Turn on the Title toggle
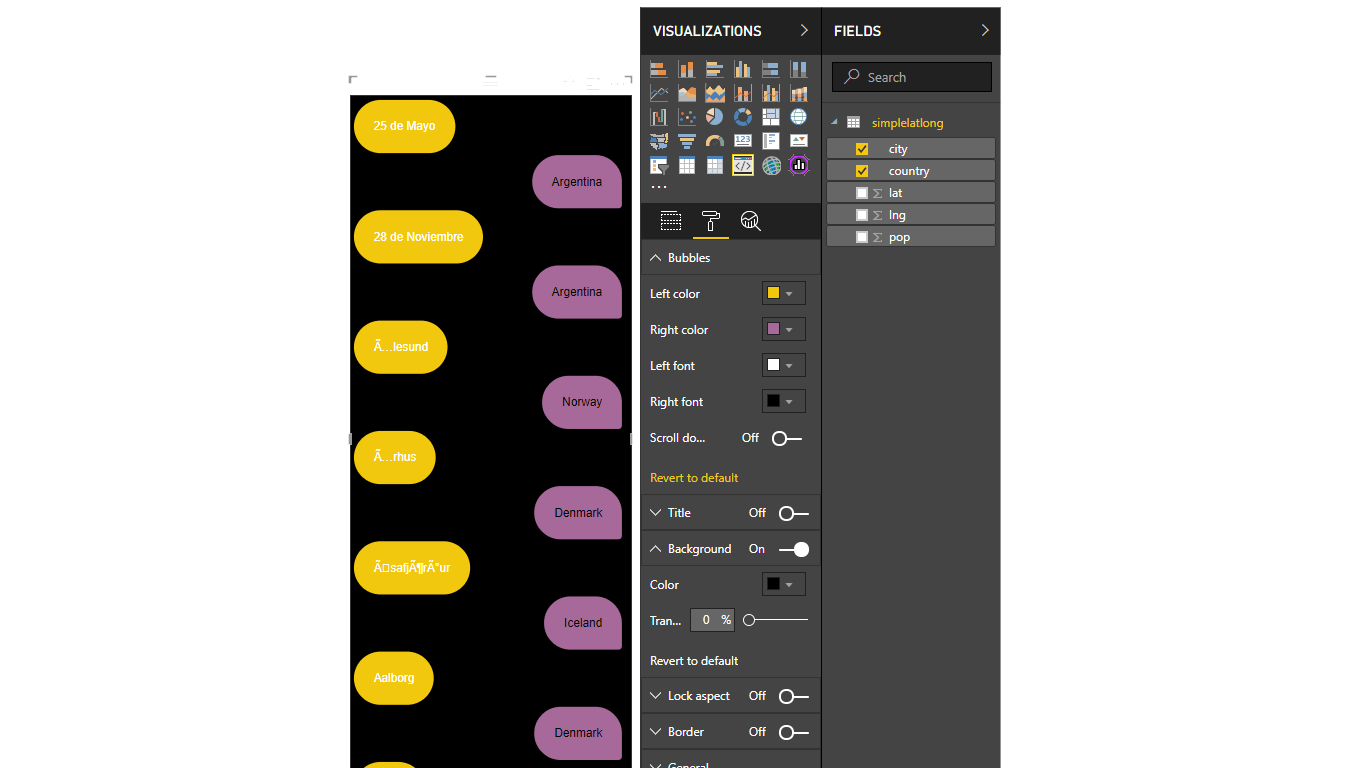Image resolution: width=1366 pixels, height=768 pixels. pyautogui.click(x=793, y=513)
